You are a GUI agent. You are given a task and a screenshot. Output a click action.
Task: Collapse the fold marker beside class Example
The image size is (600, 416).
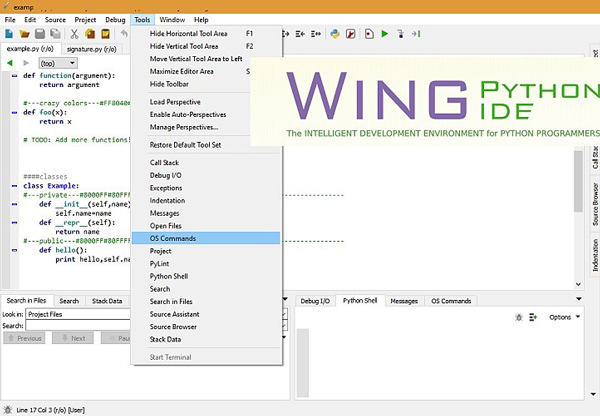click(15, 186)
